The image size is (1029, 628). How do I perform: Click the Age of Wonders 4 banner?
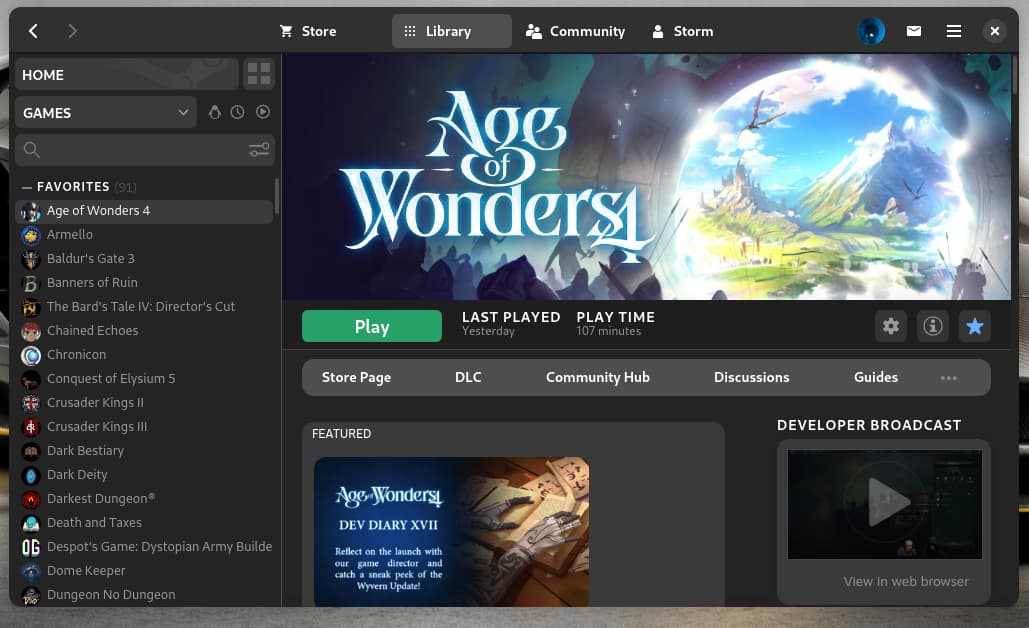tap(646, 177)
